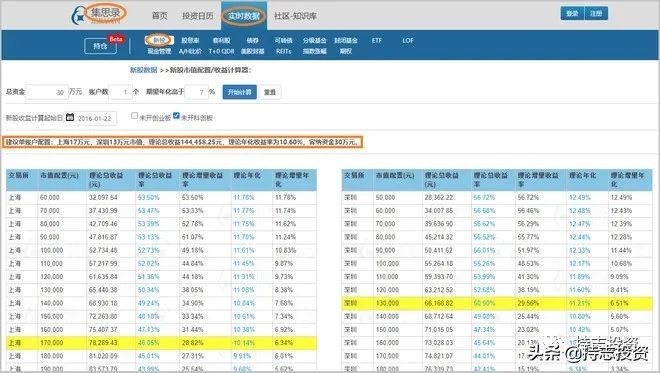
Task: Open the 债券 submenu item
Action: click(252, 40)
